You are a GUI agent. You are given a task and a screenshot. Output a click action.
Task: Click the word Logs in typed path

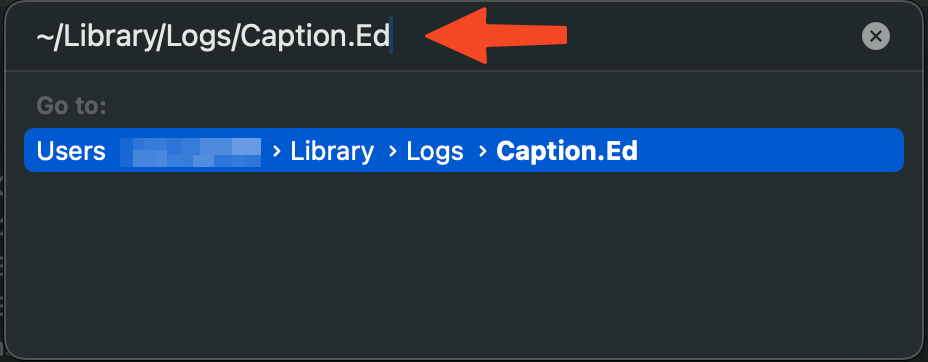pyautogui.click(x=199, y=37)
